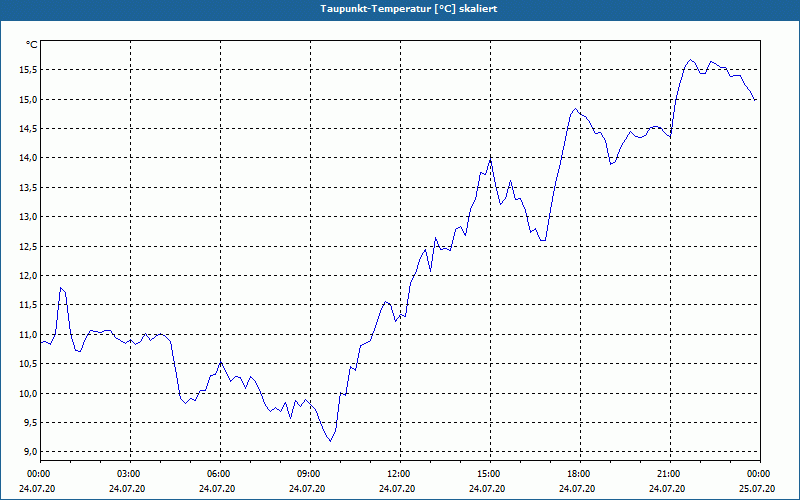The image size is (800, 500).
Task: Select the '06:00' time label
Action: click(x=217, y=474)
